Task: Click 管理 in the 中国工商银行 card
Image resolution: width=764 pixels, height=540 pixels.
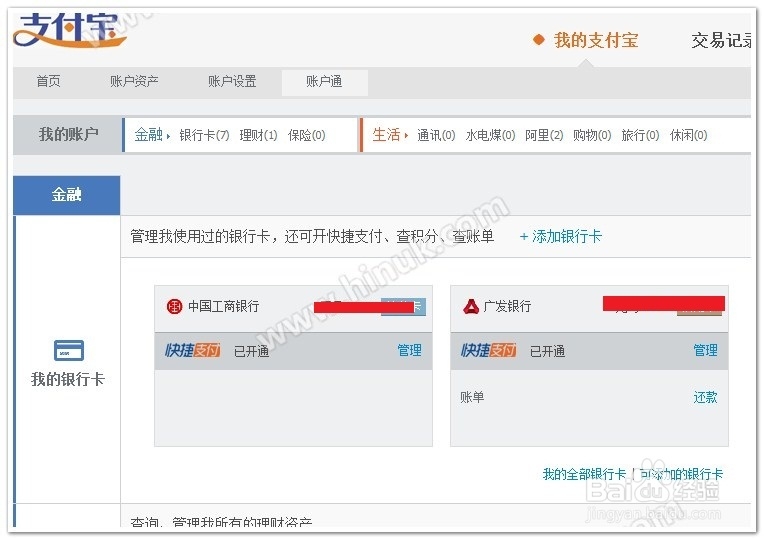Action: [409, 350]
